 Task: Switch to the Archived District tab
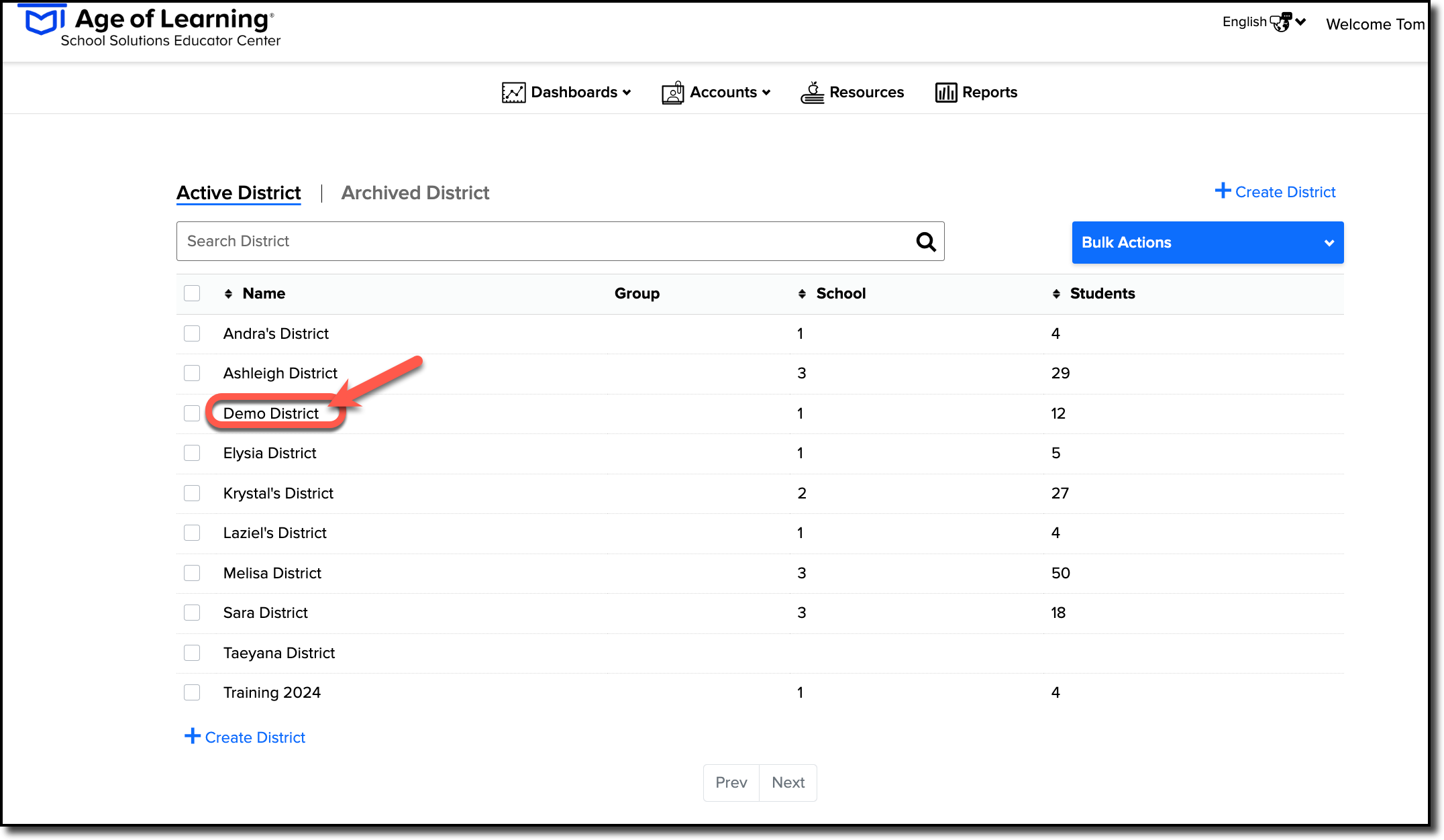click(415, 193)
